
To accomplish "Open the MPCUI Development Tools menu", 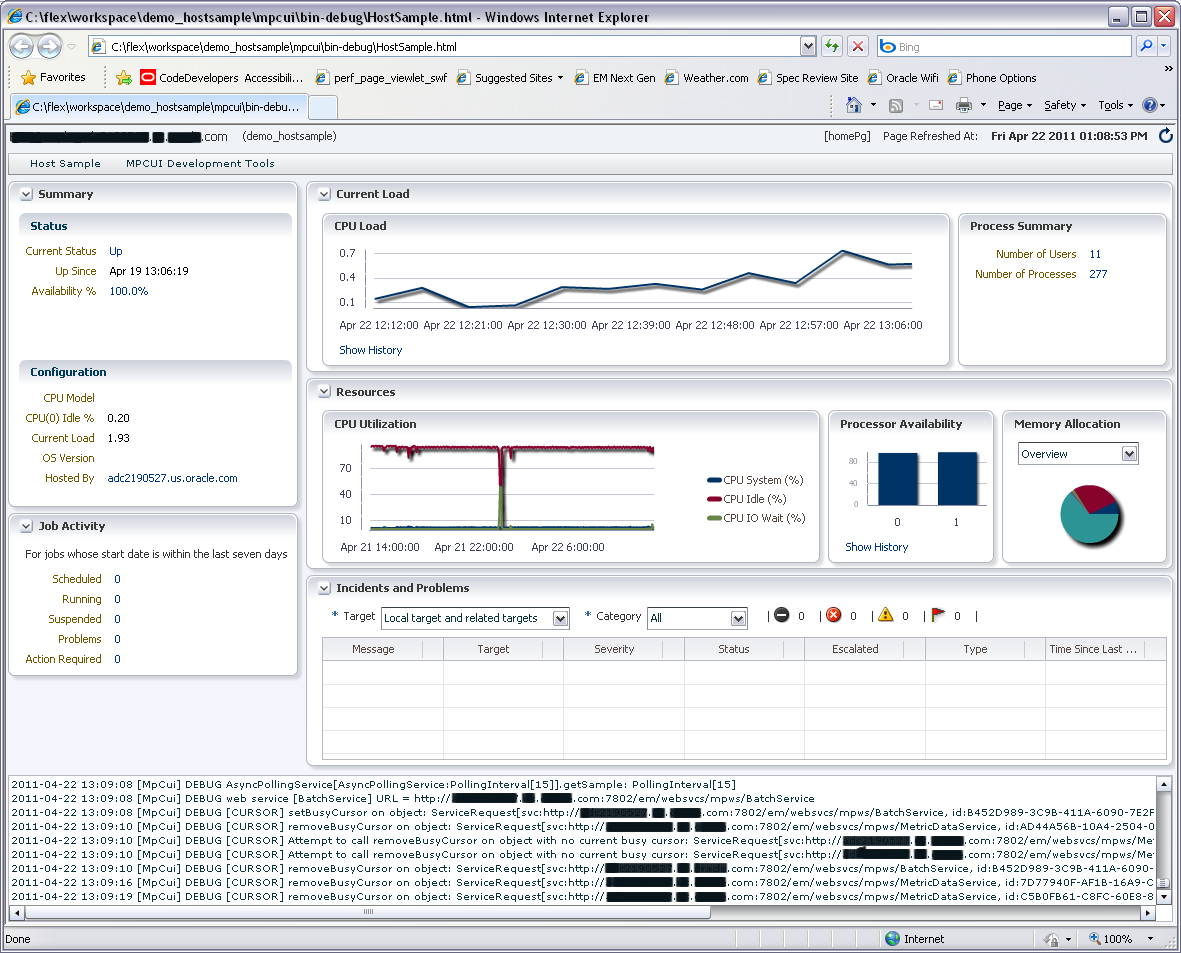I will coord(200,163).
